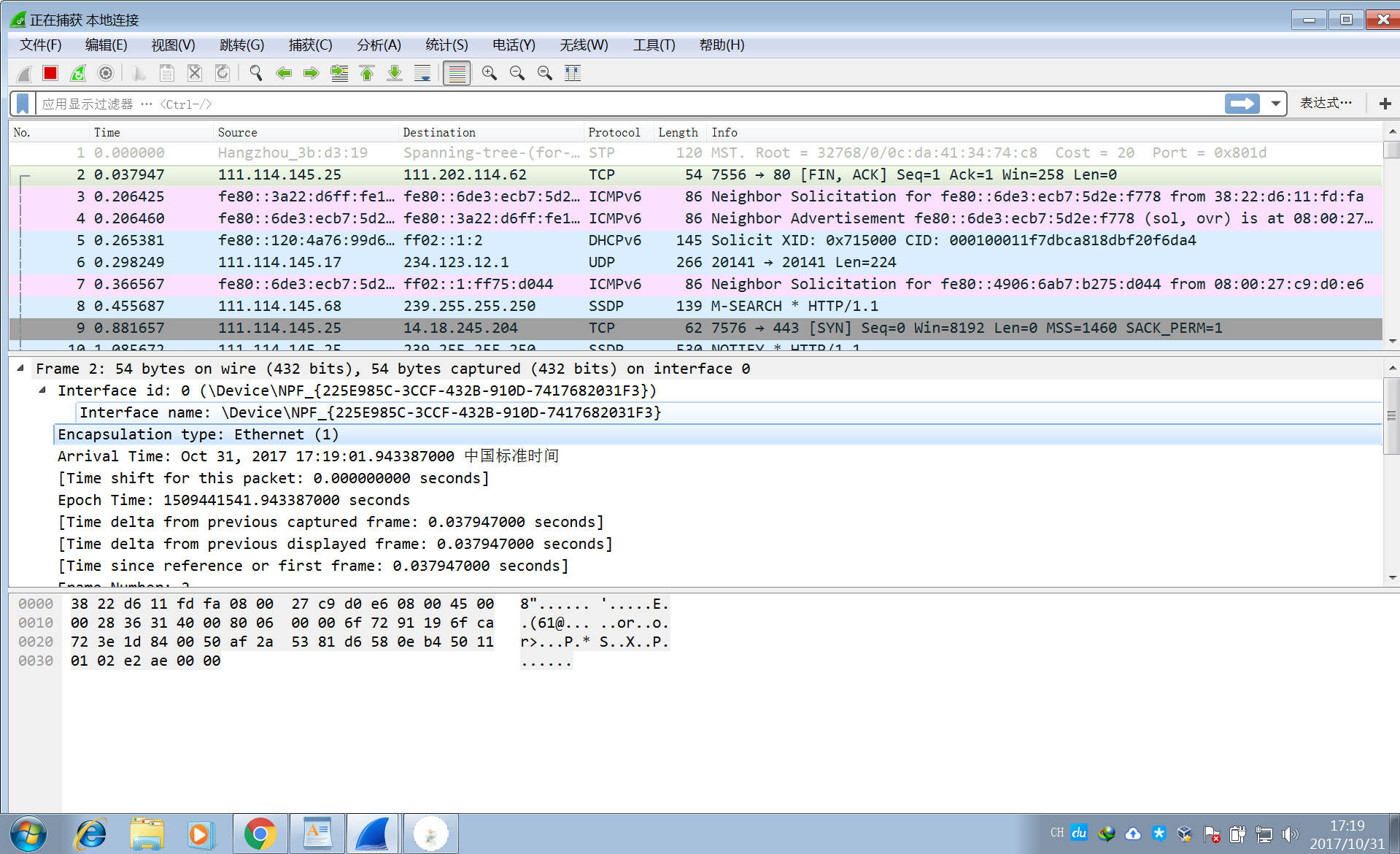This screenshot has height=854, width=1400.
Task: Click the go to specified packet icon
Action: coord(339,73)
